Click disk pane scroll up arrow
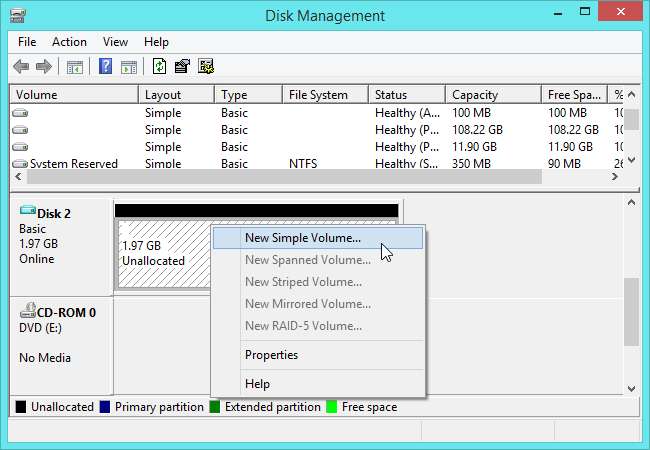This screenshot has width=650, height=450. 631,203
